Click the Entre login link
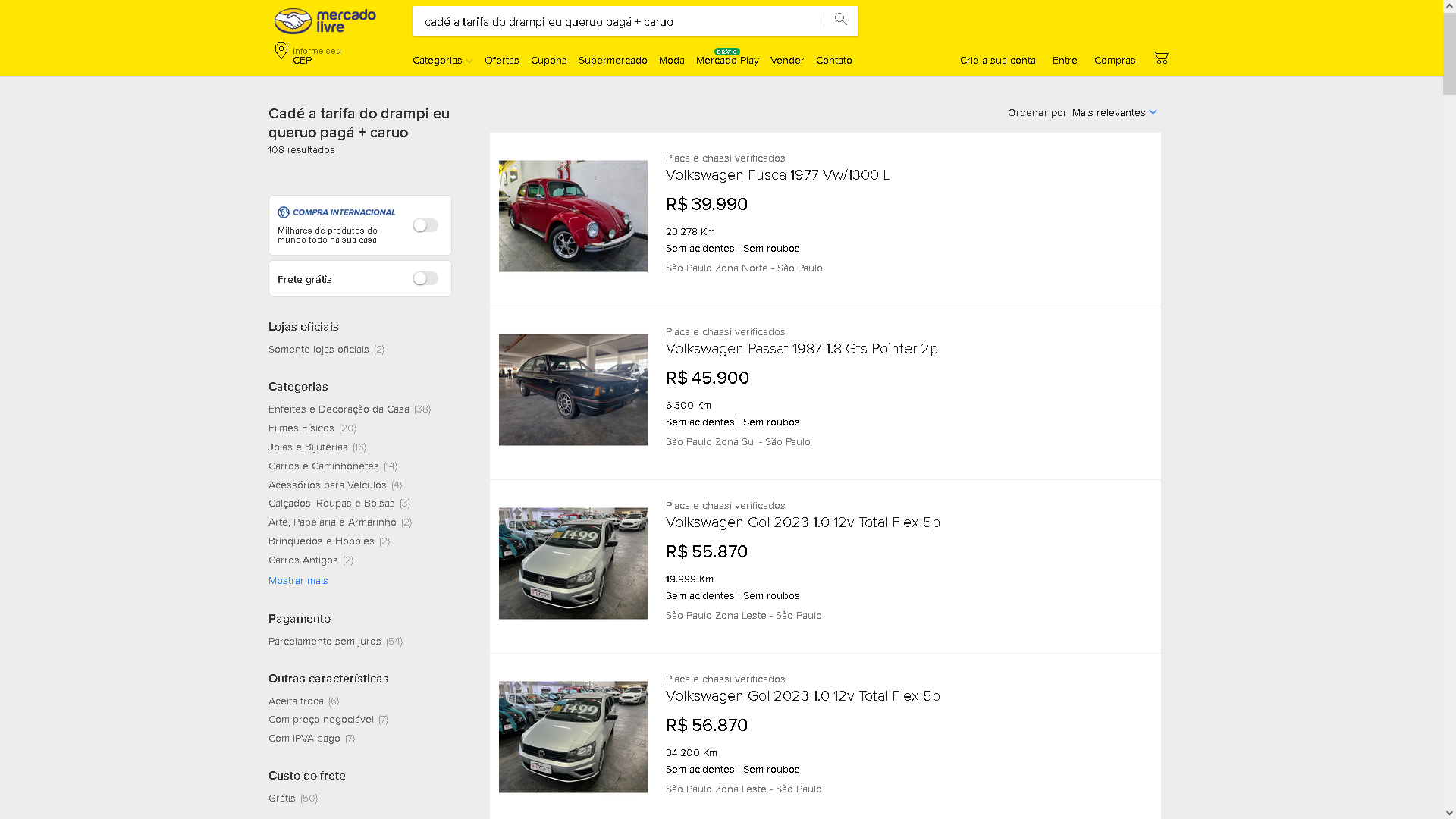1456x819 pixels. coord(1065,60)
